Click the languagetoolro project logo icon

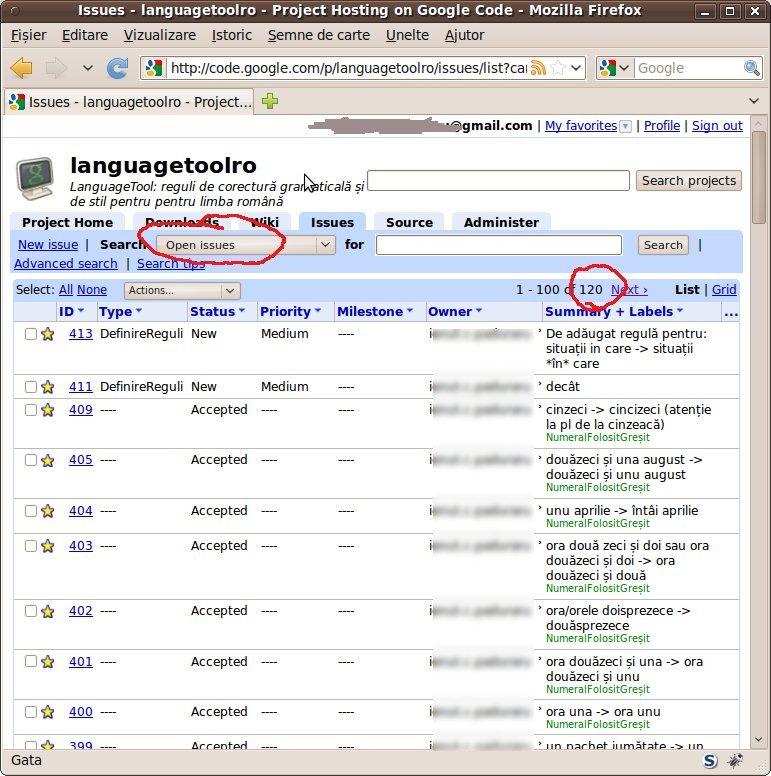(35, 178)
